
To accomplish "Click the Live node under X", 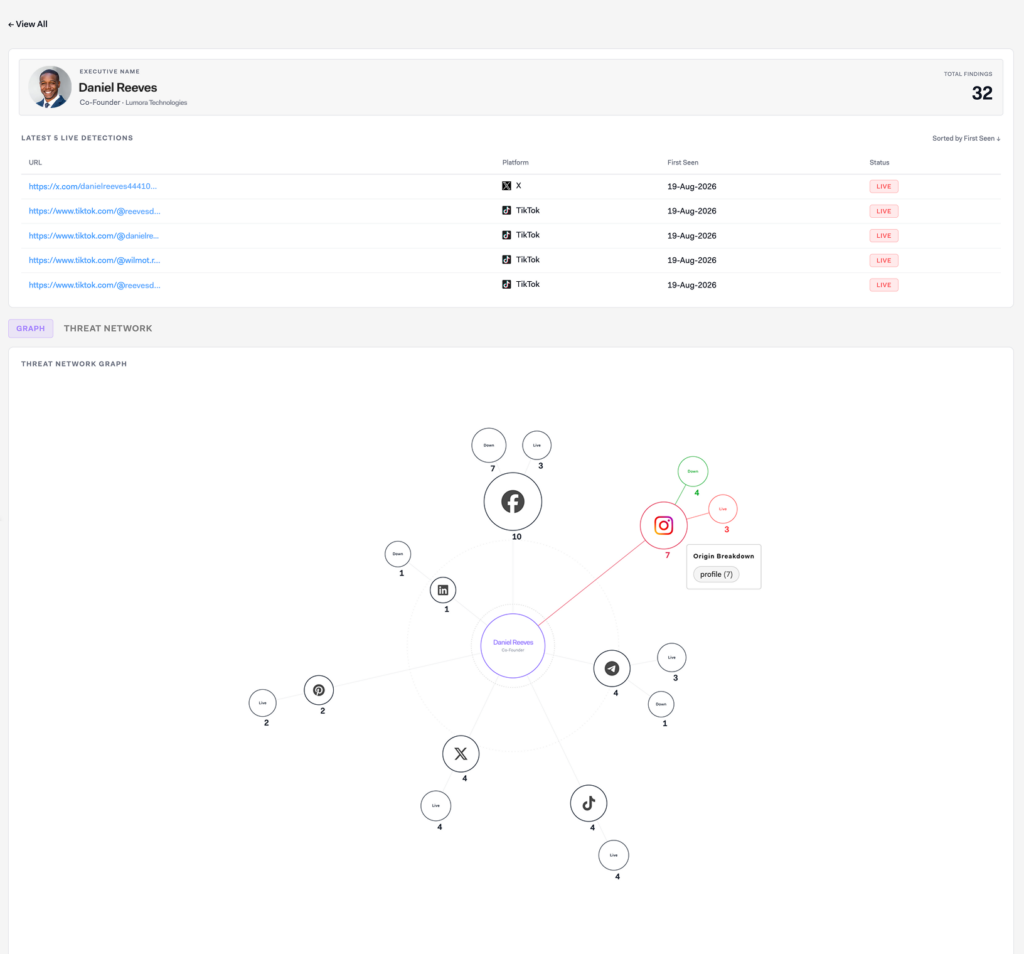I will [x=436, y=806].
